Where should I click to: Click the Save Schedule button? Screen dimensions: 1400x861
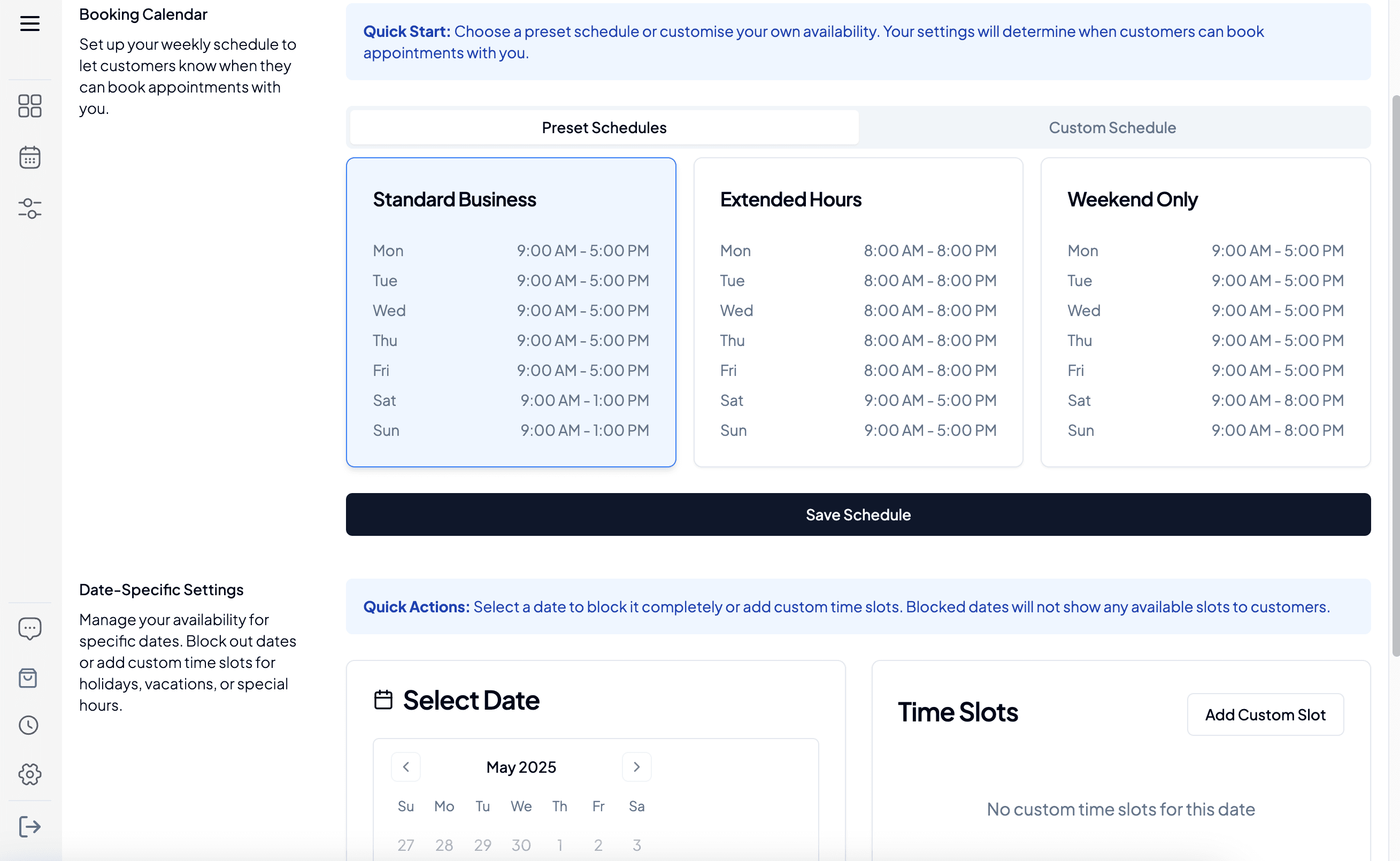(858, 514)
